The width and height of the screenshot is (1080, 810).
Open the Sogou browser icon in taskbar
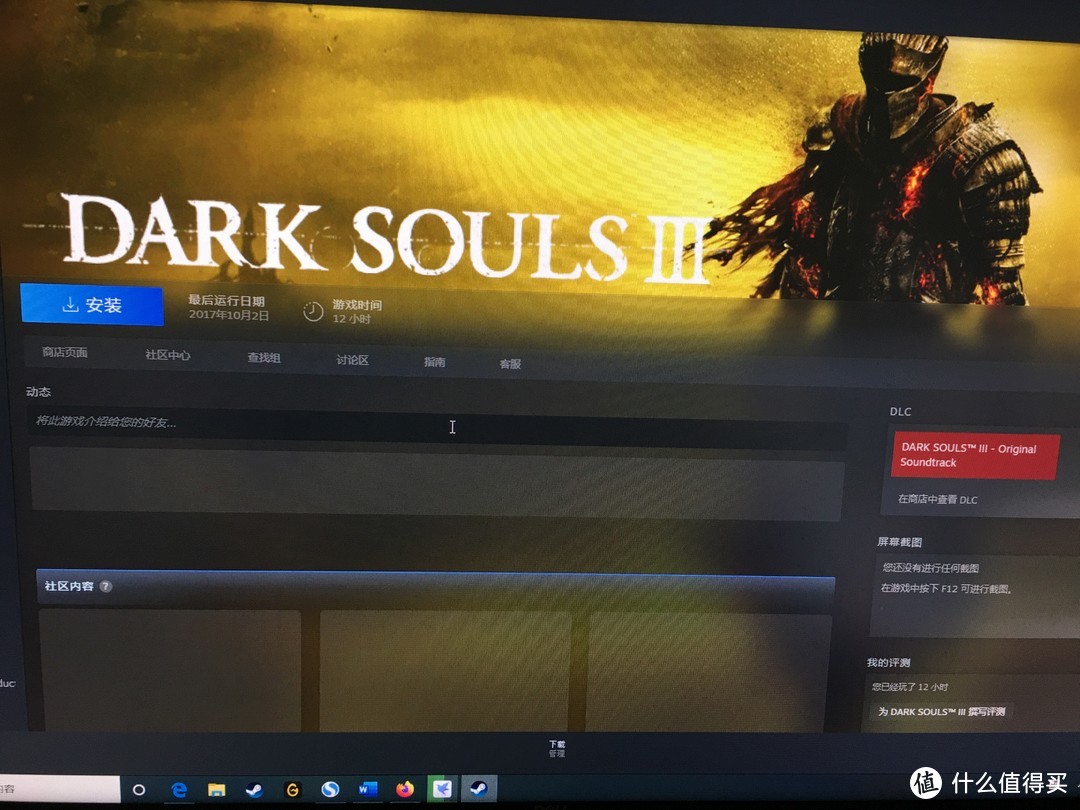[x=330, y=789]
